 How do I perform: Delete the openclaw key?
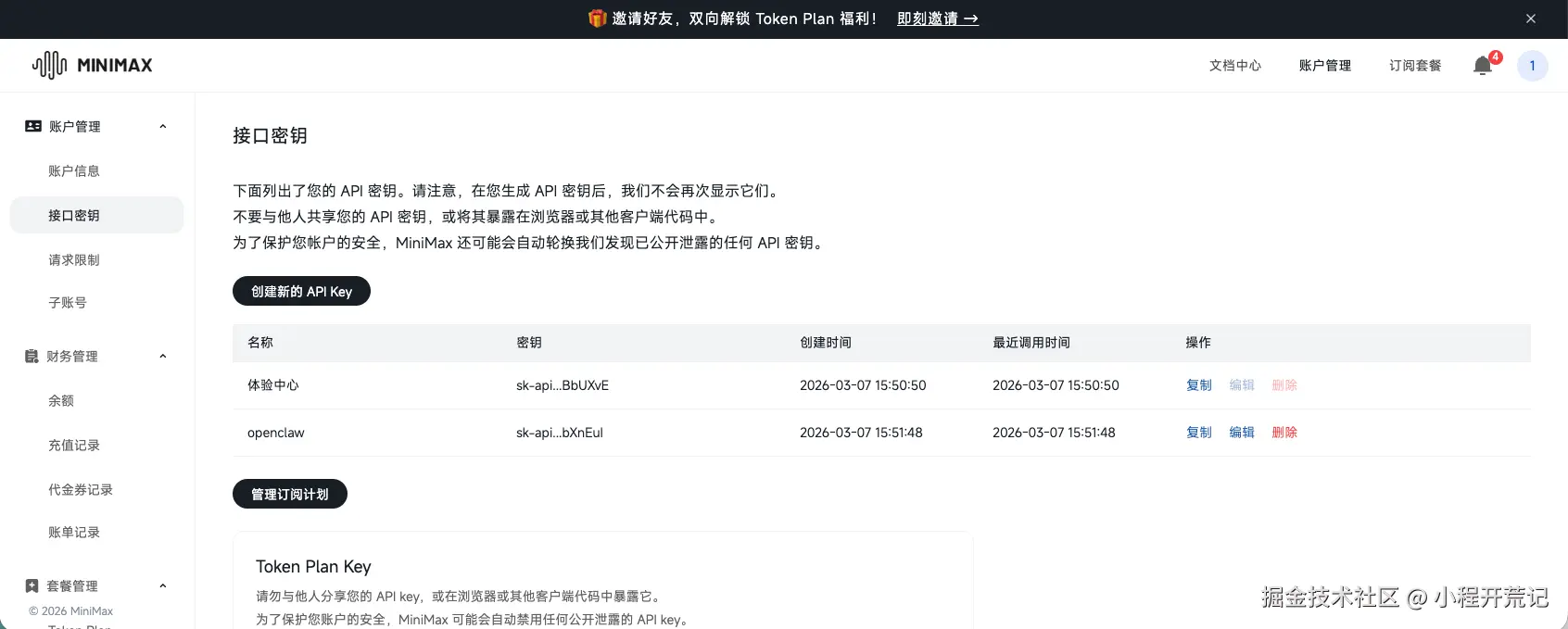(1284, 433)
